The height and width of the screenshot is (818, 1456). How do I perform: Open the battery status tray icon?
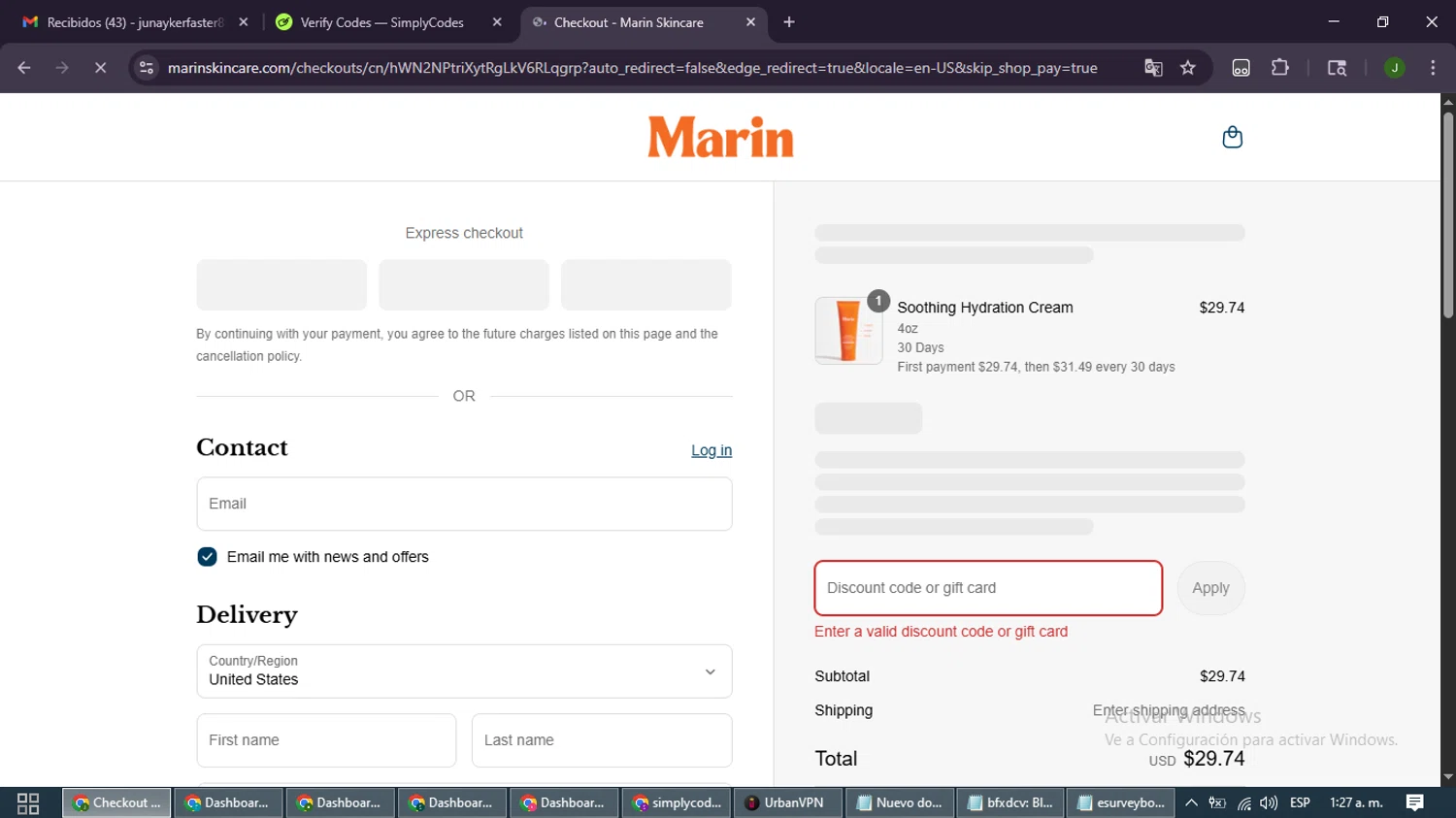pyautogui.click(x=1217, y=802)
